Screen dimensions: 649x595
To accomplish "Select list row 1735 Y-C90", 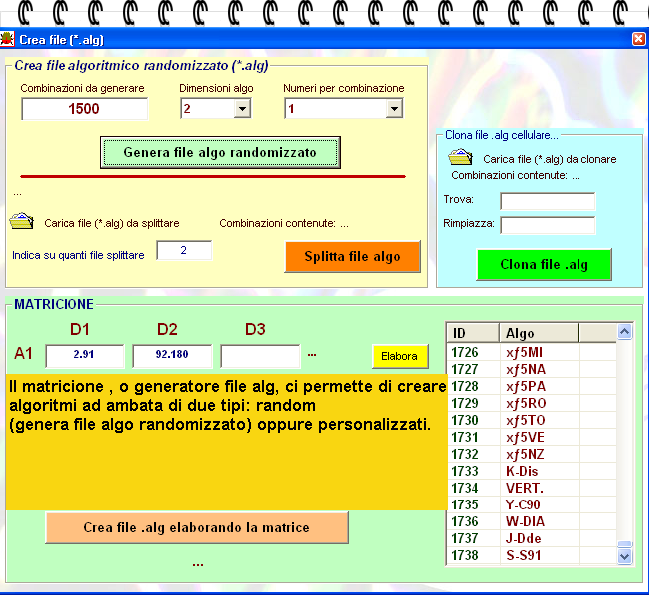I will 531,505.
